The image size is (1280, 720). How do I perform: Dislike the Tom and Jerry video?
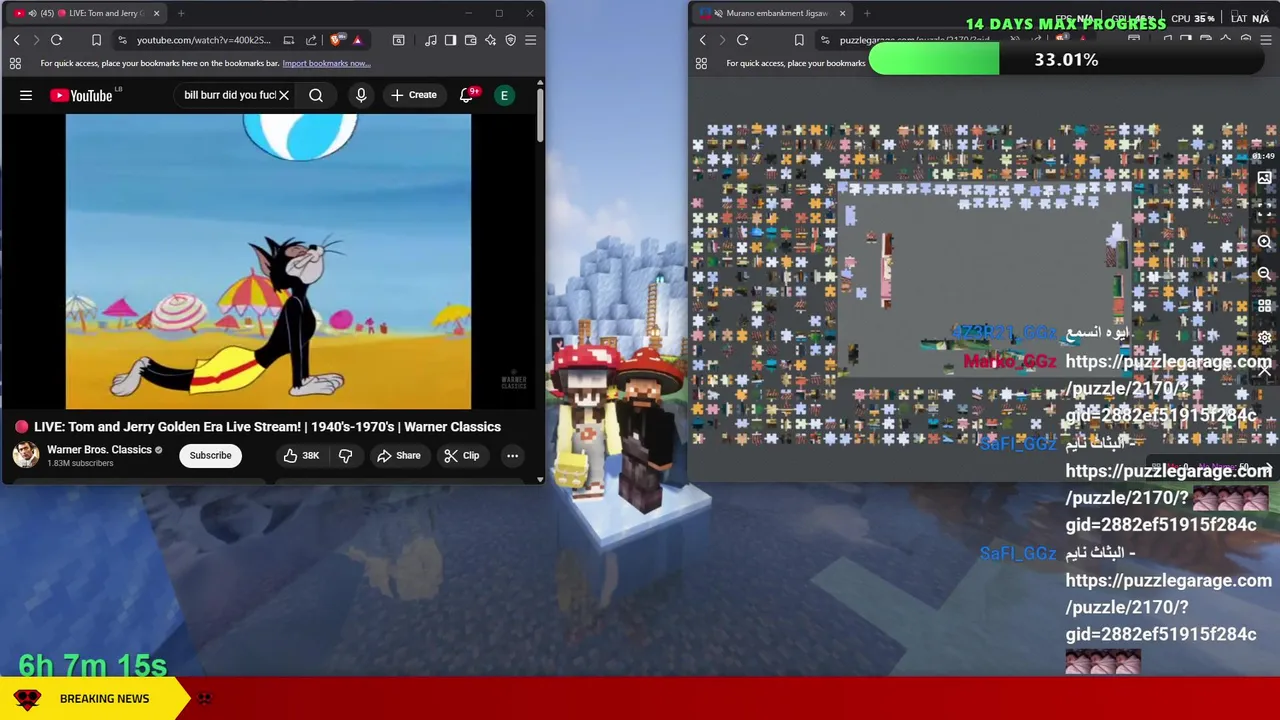point(345,455)
